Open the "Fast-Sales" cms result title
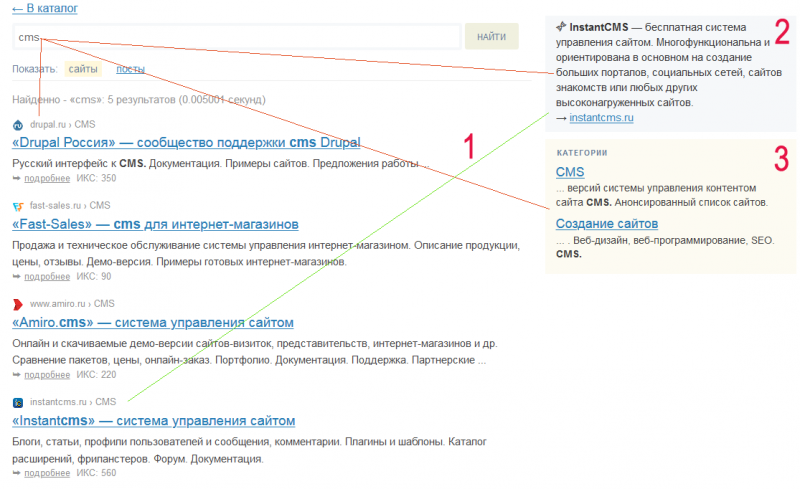Screen dimensions: 800x489 coord(155,224)
